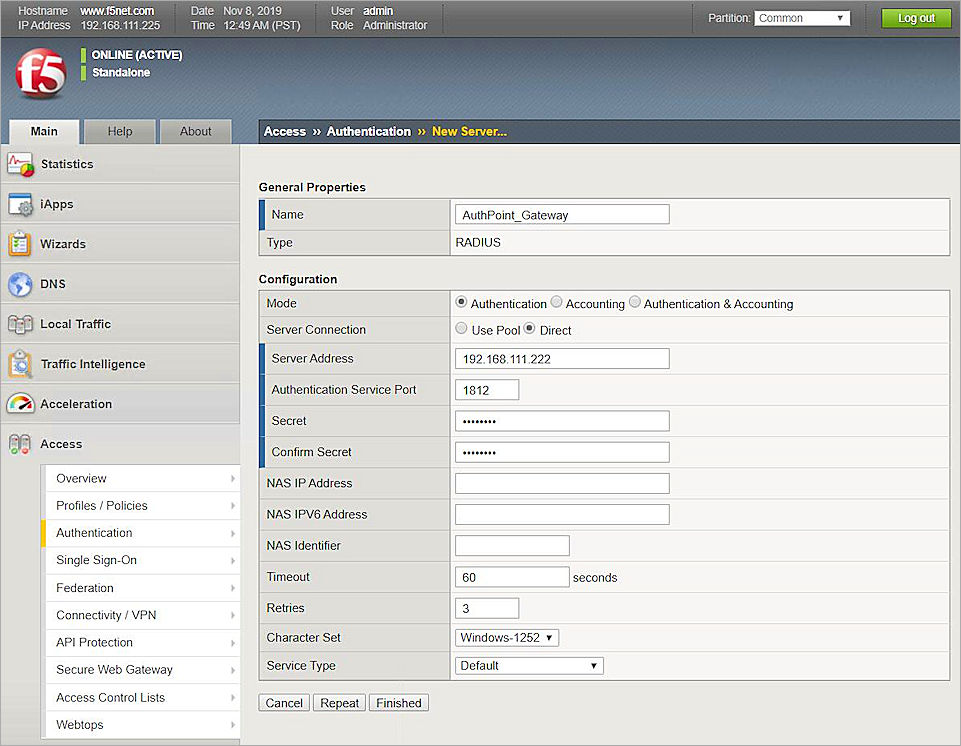This screenshot has width=961, height=746.
Task: Switch to the Help tab
Action: click(119, 131)
